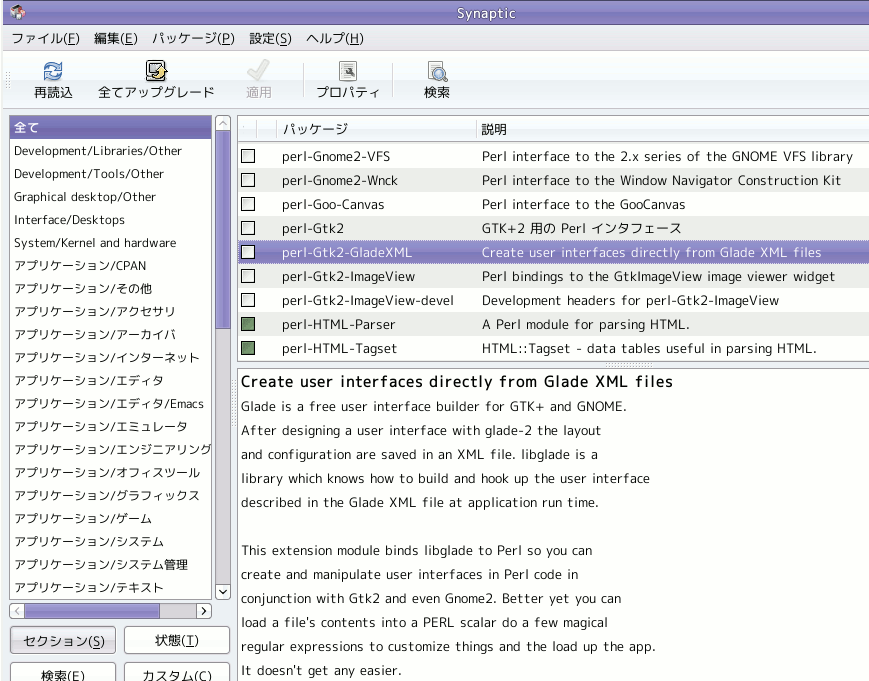Toggle the checkbox for perl-Gnome2-VFS

248,156
